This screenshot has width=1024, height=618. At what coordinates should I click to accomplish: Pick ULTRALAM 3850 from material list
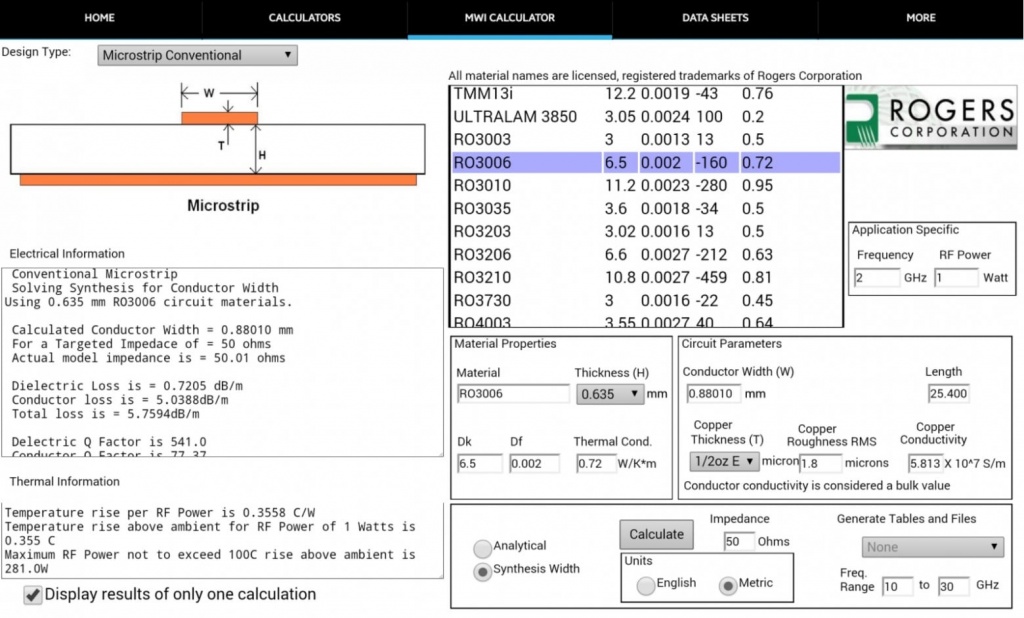click(x=515, y=116)
